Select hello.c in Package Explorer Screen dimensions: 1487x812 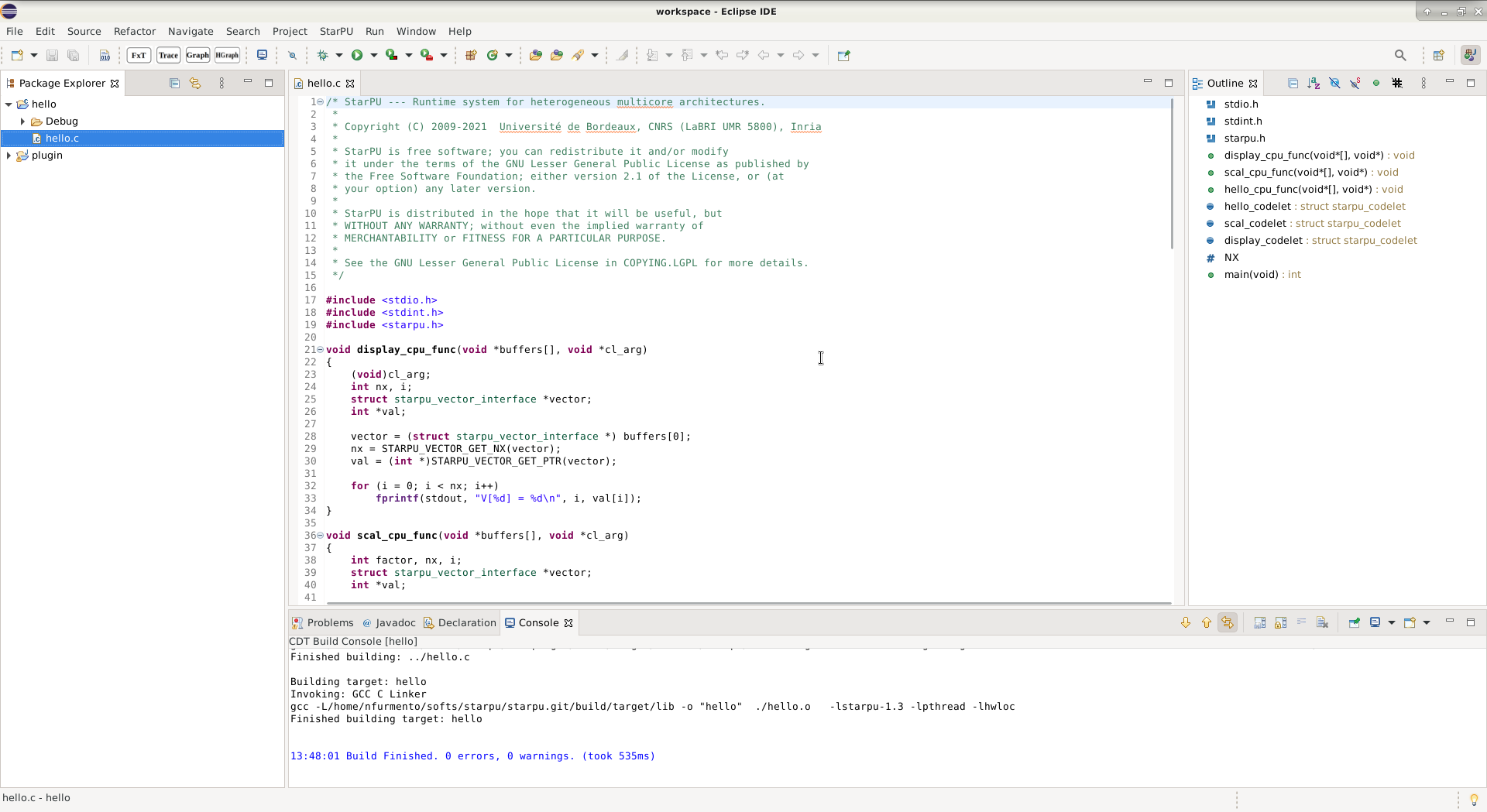pos(143,138)
